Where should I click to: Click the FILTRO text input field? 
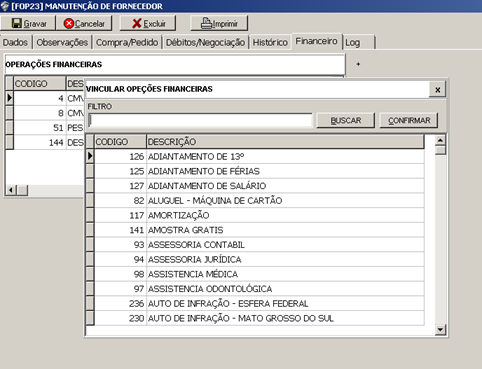point(200,121)
